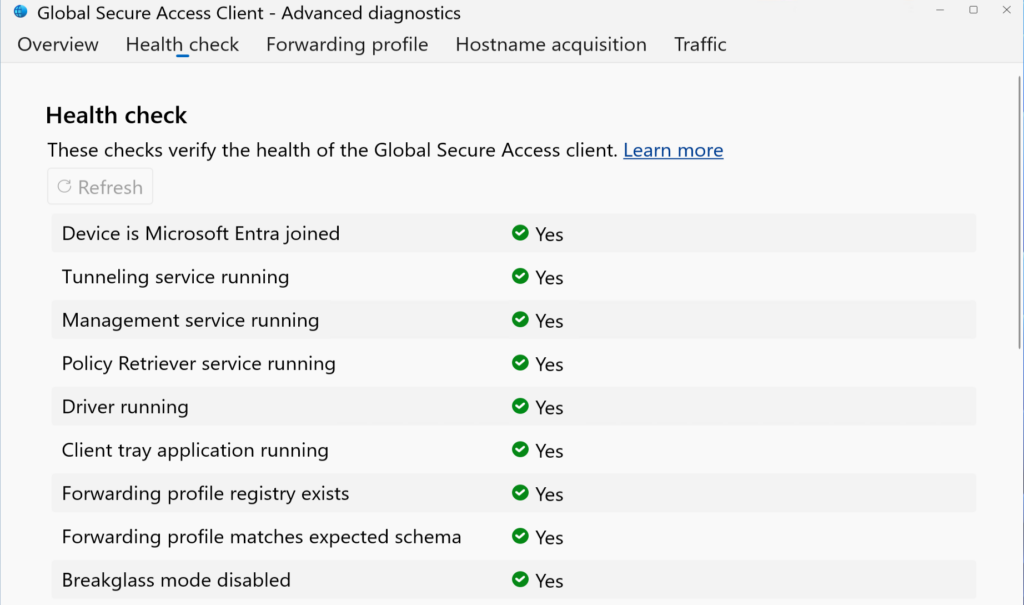Go to the Overview tab

click(57, 44)
